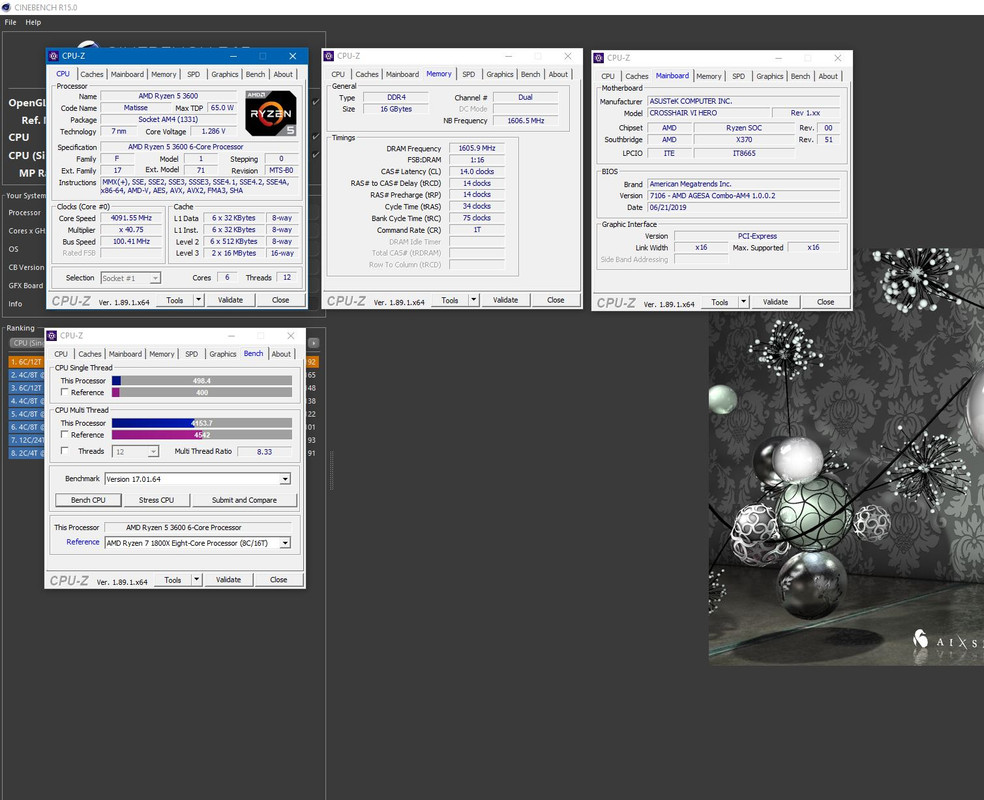Viewport: 984px width, 800px height.
Task: Switch to SPD tab in Memory window
Action: pos(469,74)
